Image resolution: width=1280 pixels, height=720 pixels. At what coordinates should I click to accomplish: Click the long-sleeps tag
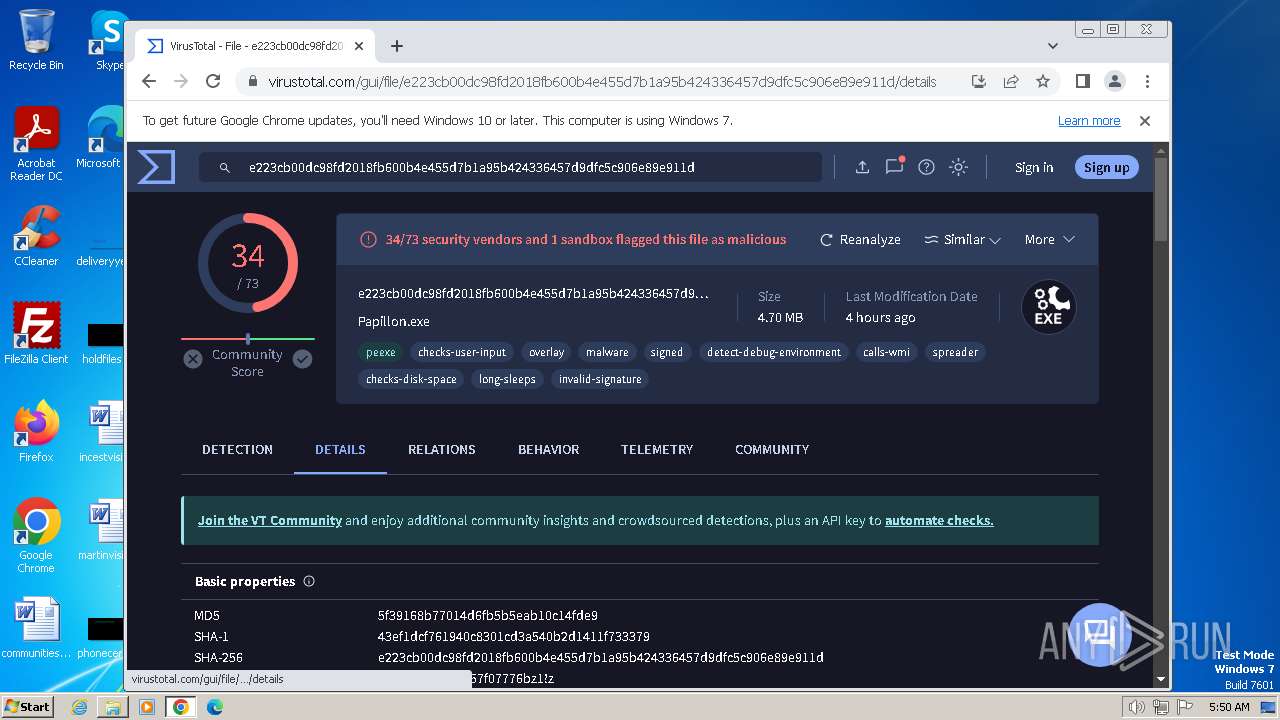click(x=507, y=379)
